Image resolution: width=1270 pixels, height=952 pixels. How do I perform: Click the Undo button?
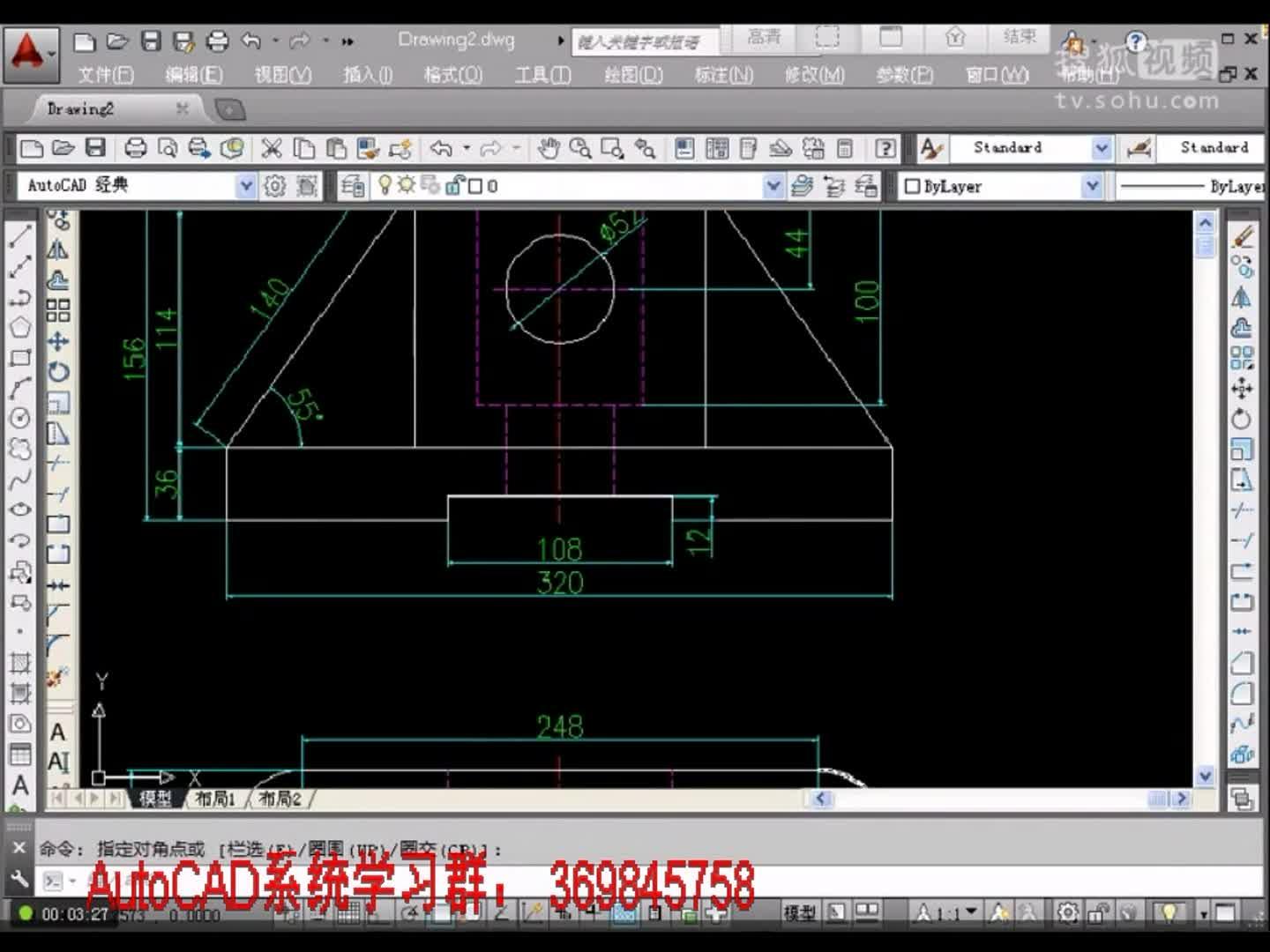(440, 147)
